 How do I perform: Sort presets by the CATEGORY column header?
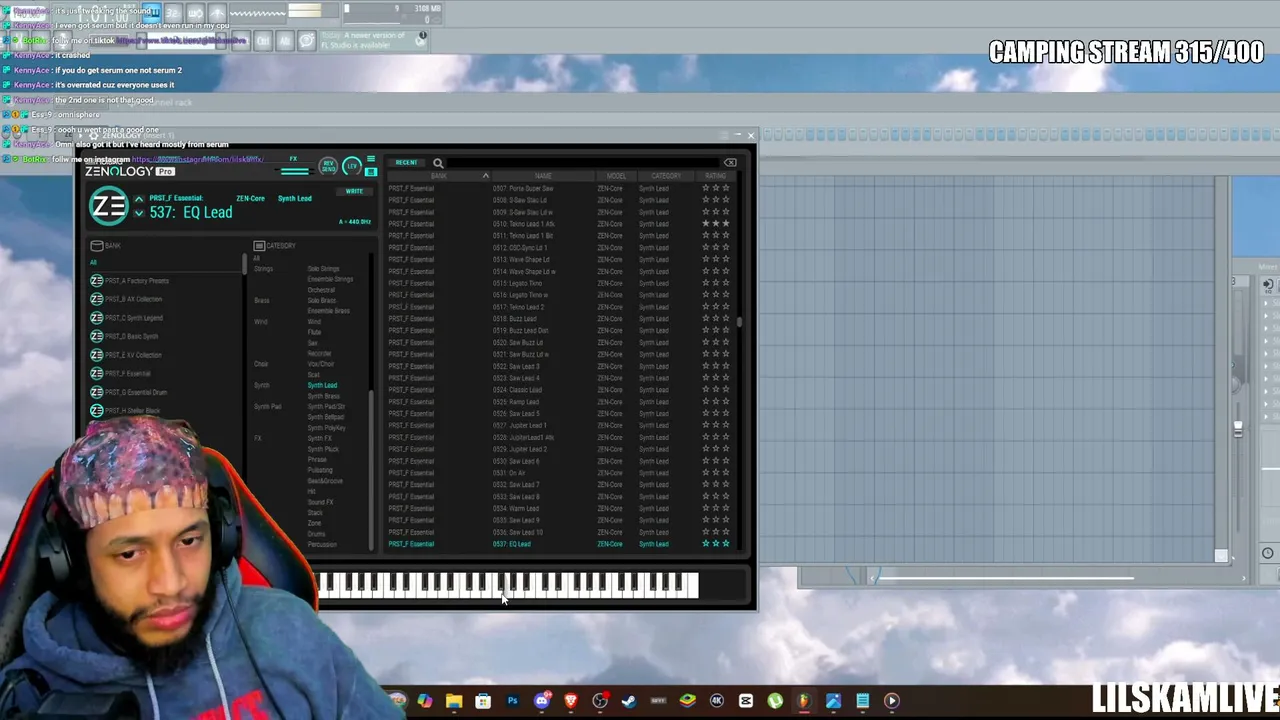click(x=666, y=176)
